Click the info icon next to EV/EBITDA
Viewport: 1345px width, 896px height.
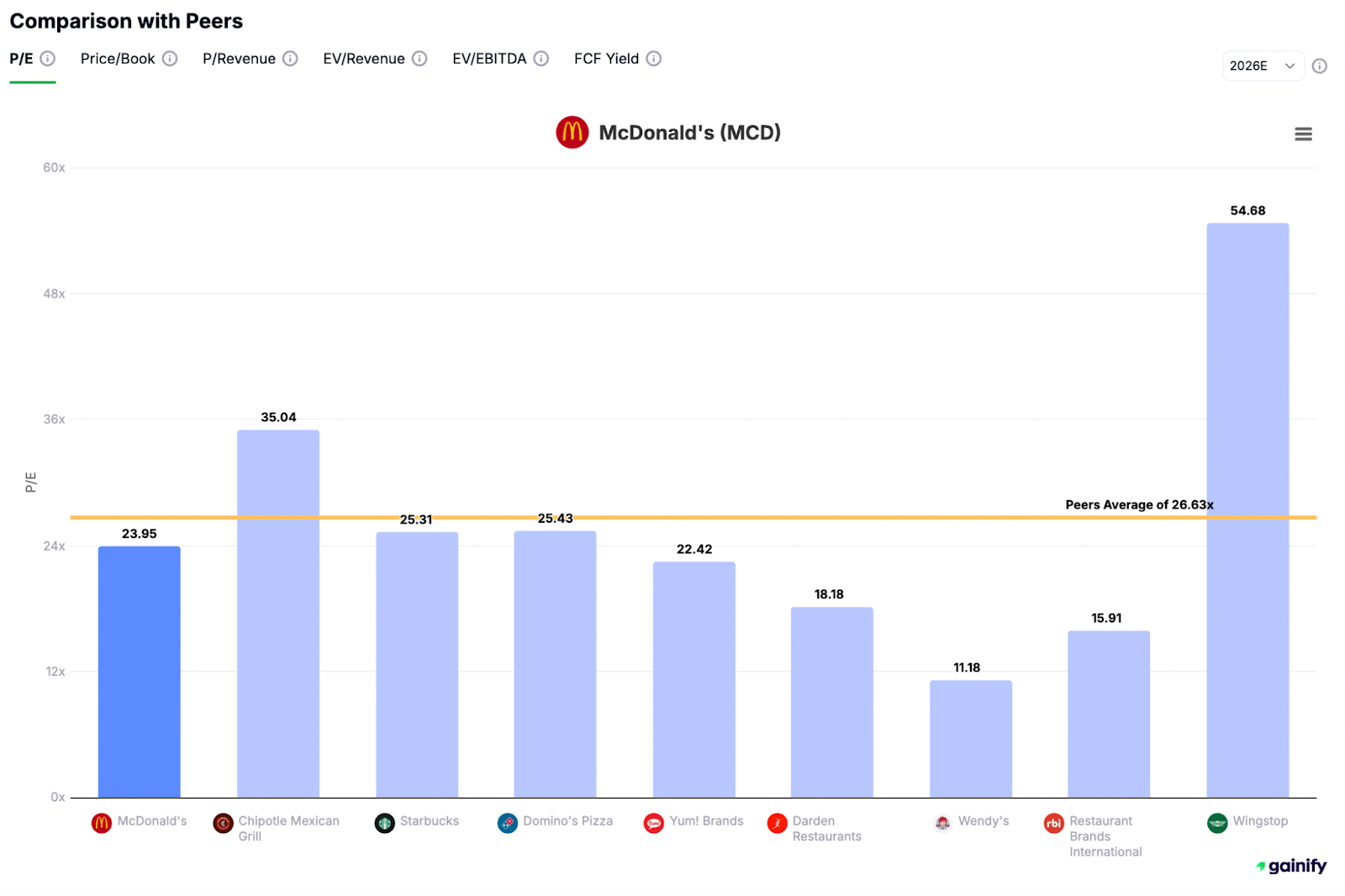(541, 59)
